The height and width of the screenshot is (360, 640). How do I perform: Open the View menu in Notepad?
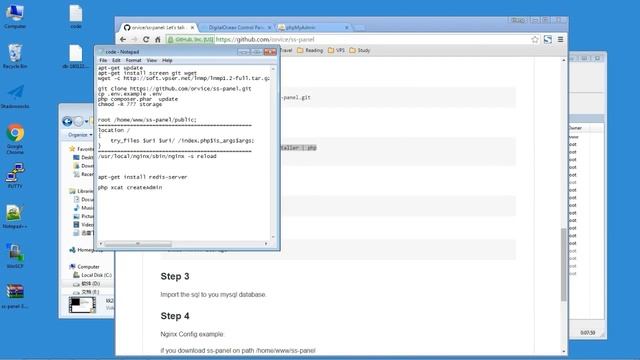[151, 60]
